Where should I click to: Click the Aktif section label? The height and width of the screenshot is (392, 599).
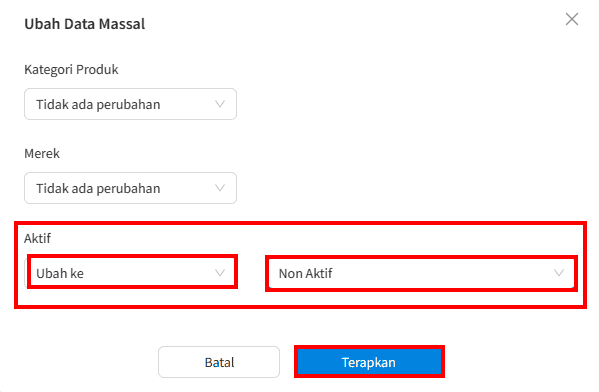coord(37,238)
